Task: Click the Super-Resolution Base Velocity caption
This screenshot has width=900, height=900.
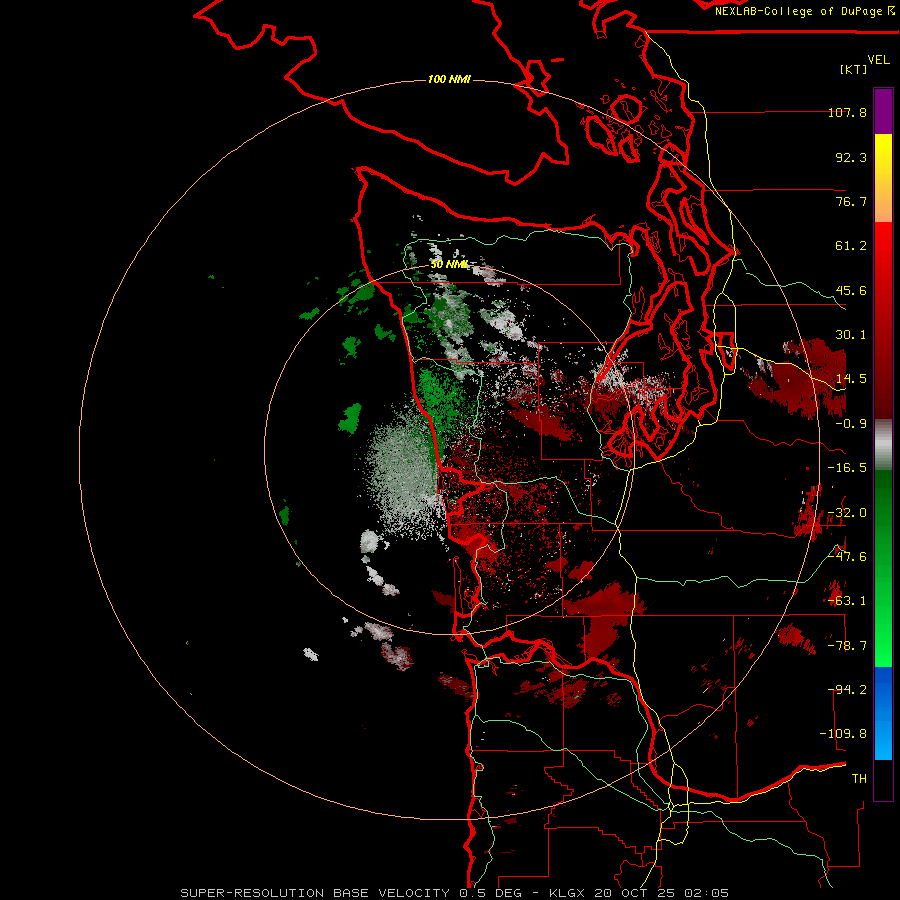Action: (455, 893)
